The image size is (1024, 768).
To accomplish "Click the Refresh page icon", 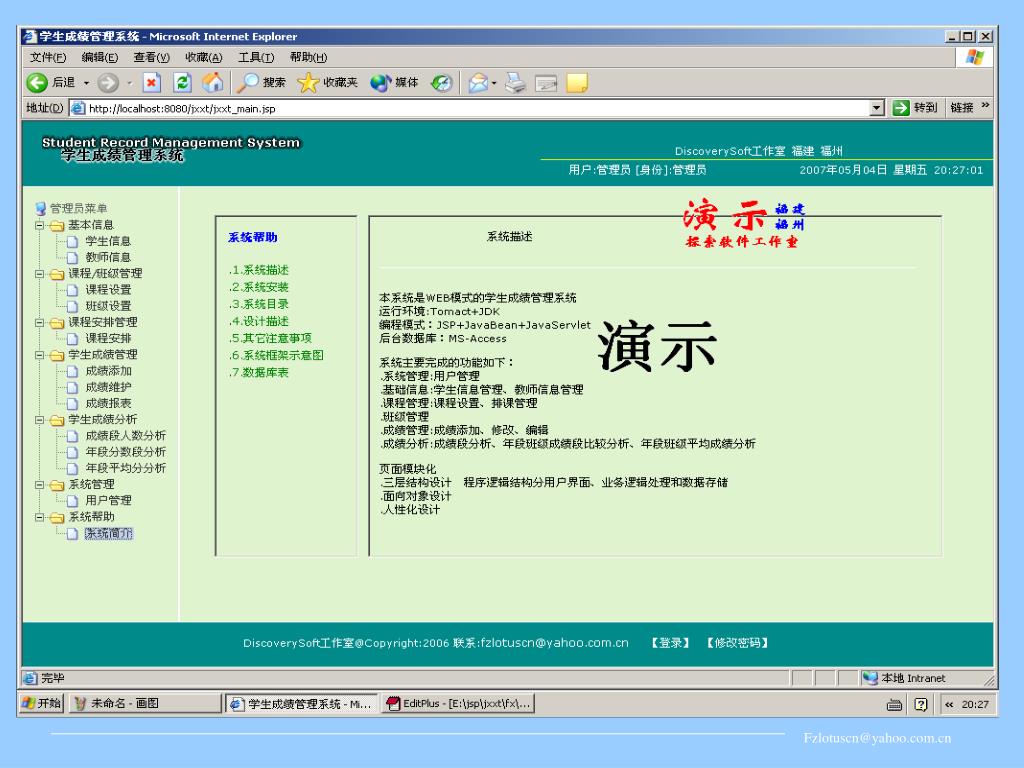I will [x=182, y=82].
